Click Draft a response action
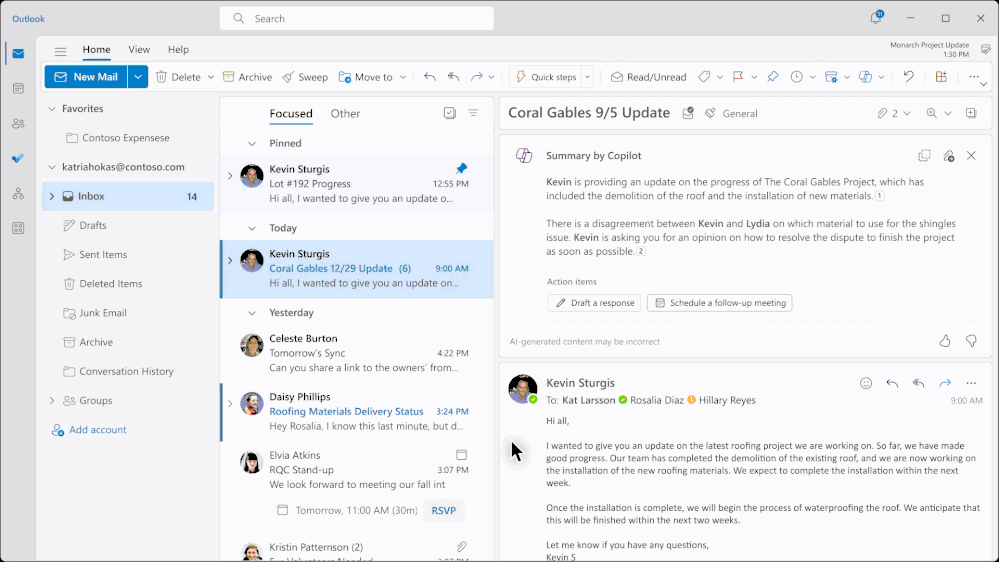 [594, 303]
